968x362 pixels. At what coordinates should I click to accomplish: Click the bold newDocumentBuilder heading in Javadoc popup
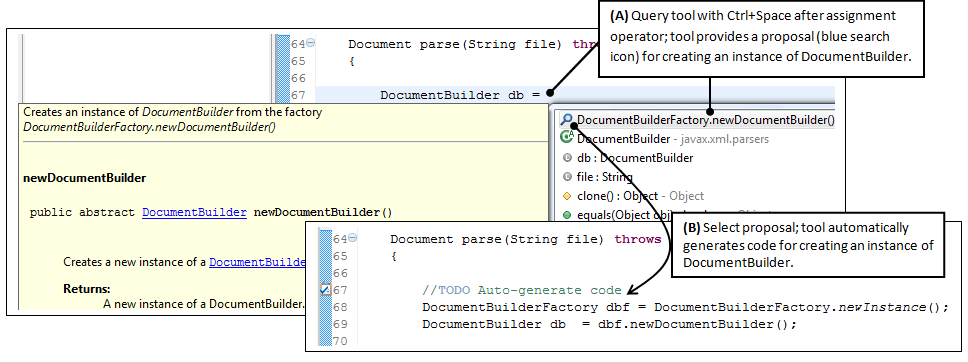(85, 178)
